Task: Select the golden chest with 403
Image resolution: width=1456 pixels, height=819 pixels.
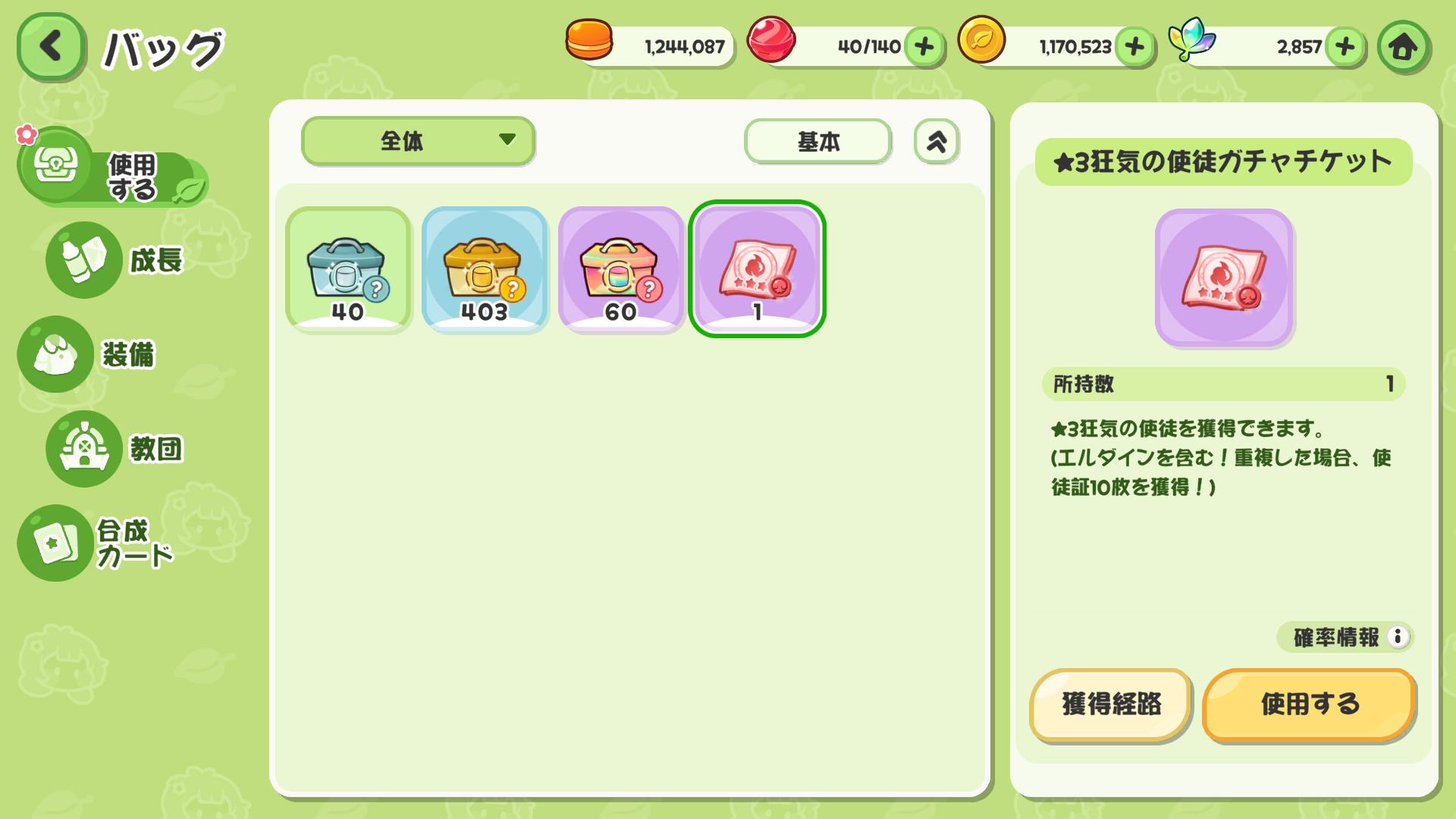Action: click(x=485, y=269)
